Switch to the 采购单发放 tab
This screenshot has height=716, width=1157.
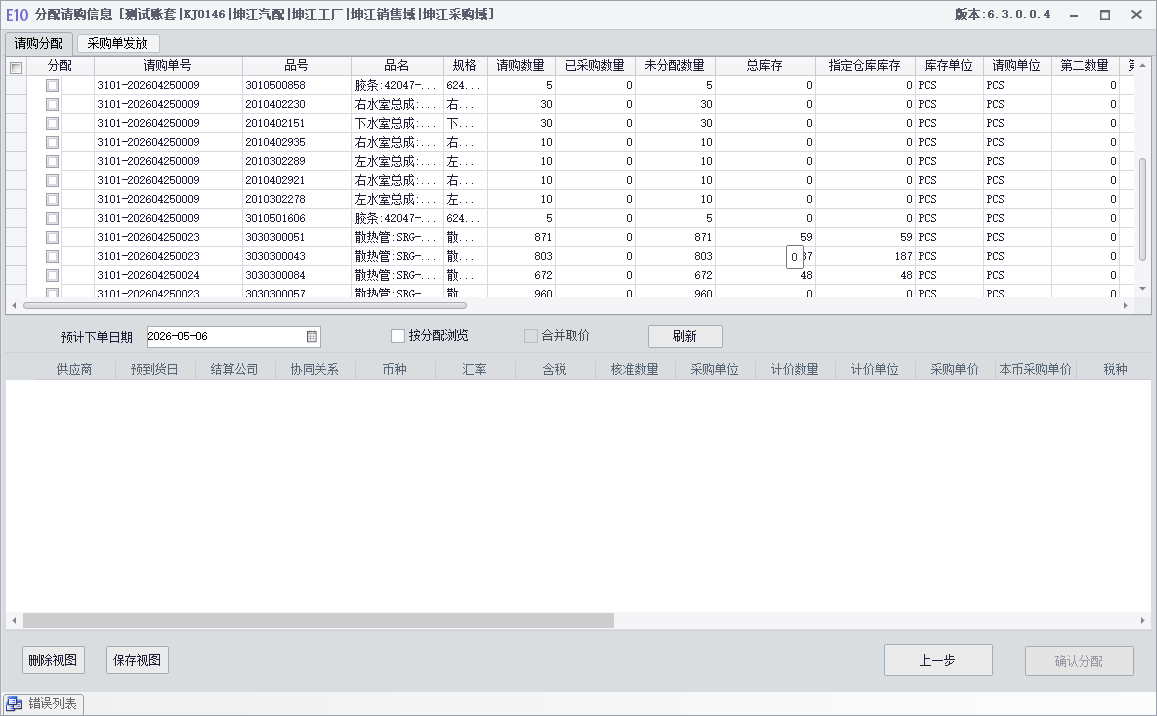pos(118,44)
